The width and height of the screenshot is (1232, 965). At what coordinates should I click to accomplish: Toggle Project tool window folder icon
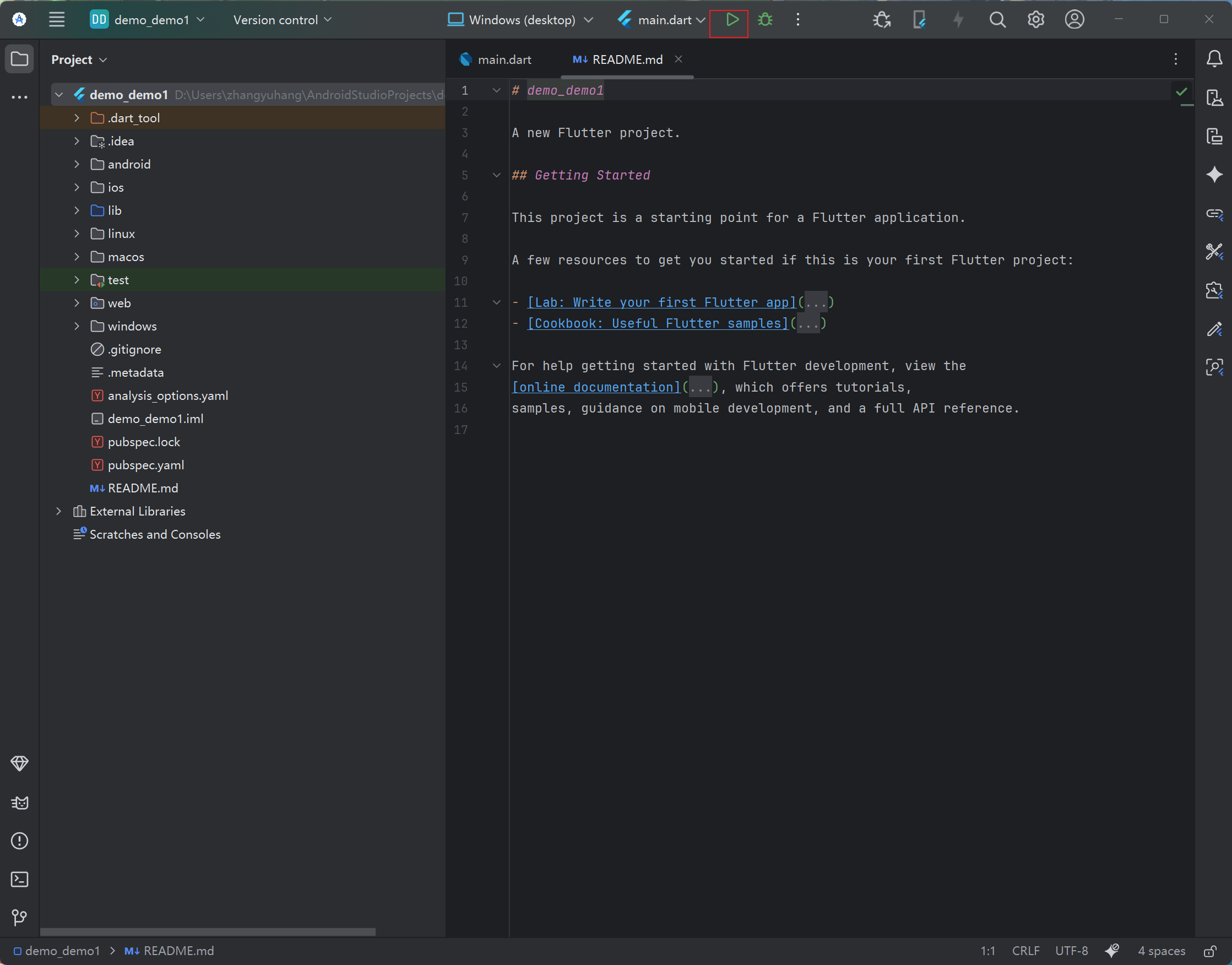point(19,59)
